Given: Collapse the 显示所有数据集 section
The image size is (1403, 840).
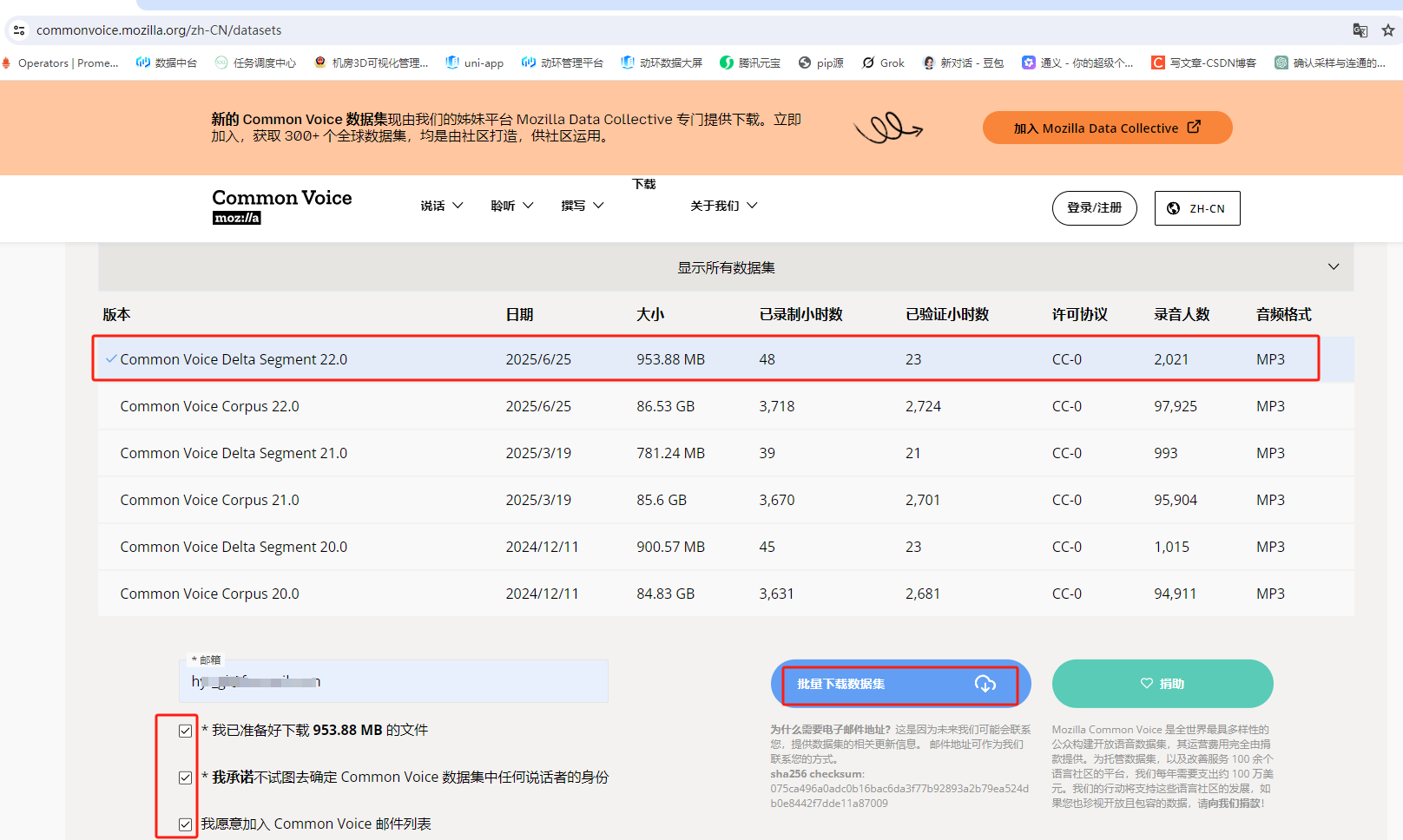Looking at the screenshot, I should [726, 267].
